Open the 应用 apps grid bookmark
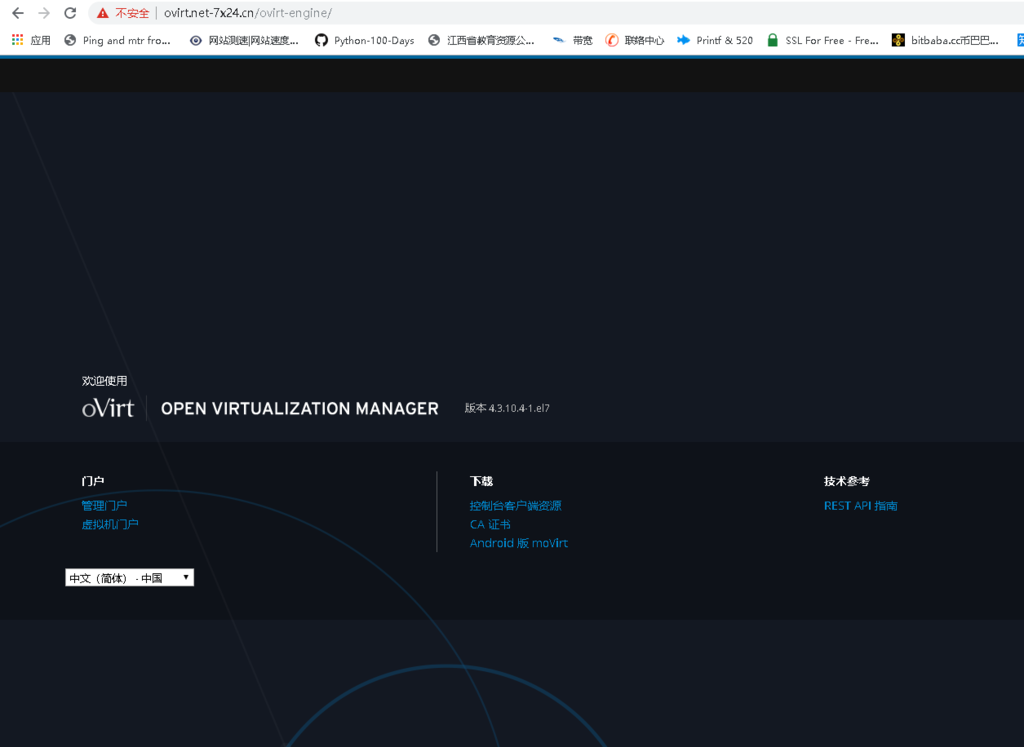The image size is (1024, 747). (31, 40)
